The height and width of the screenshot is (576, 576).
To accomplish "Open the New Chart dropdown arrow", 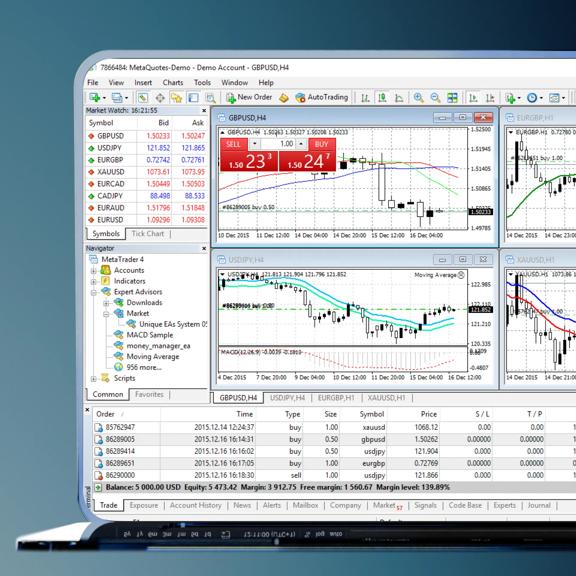I will (x=104, y=98).
